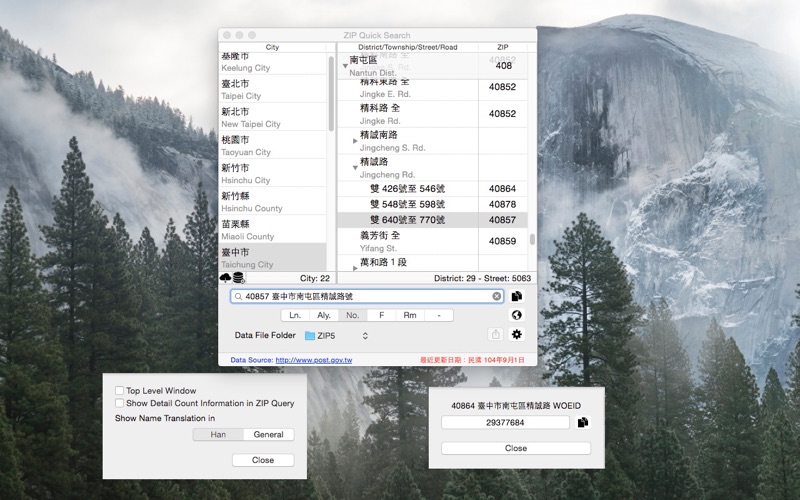Click ZIP cell 40864
The height and width of the screenshot is (500, 800).
(x=503, y=189)
